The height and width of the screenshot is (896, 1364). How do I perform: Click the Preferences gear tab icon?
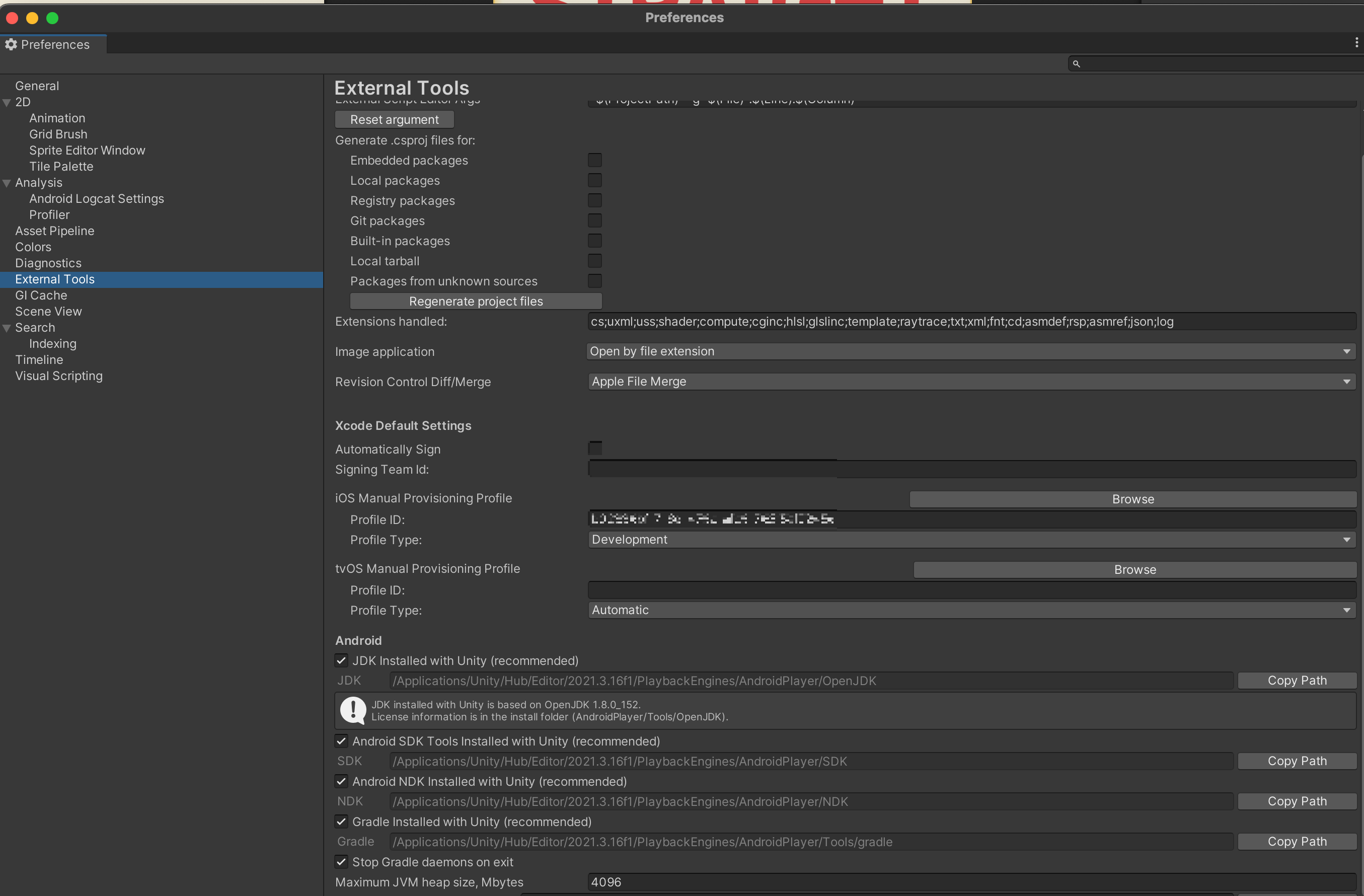coord(11,44)
